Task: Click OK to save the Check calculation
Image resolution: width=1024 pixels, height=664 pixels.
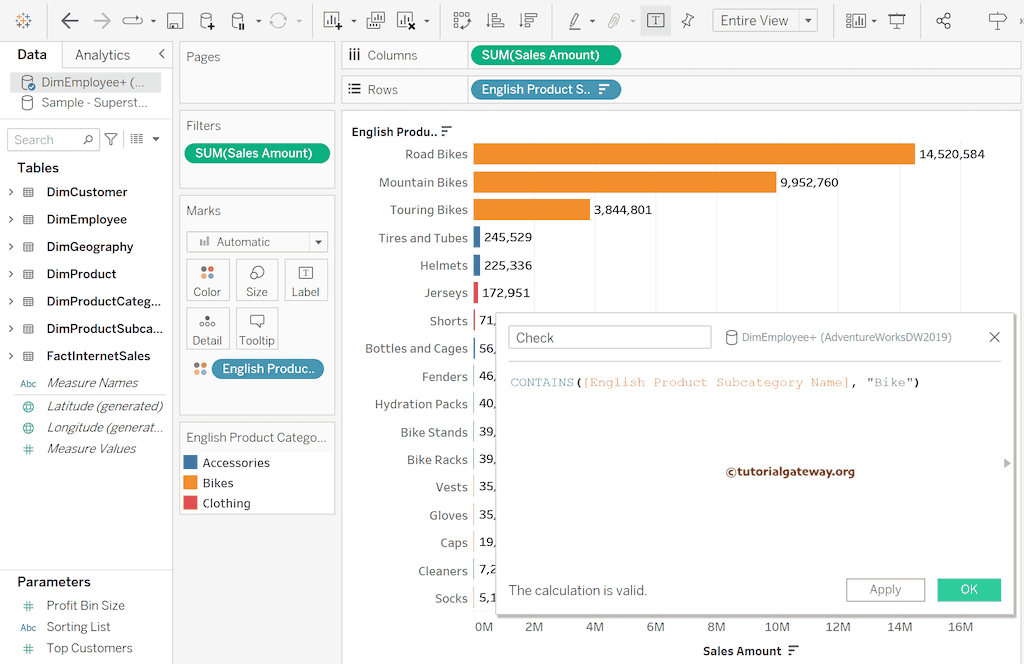Action: click(x=967, y=590)
